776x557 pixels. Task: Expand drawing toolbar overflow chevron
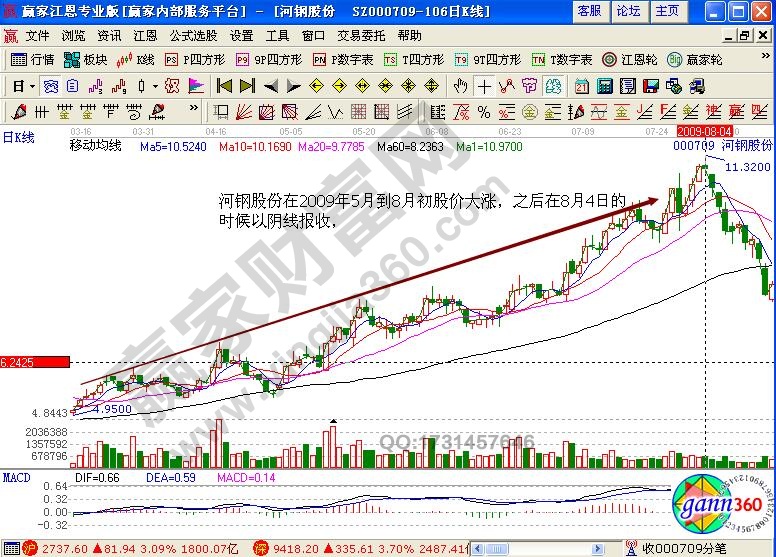pyautogui.click(x=194, y=107)
